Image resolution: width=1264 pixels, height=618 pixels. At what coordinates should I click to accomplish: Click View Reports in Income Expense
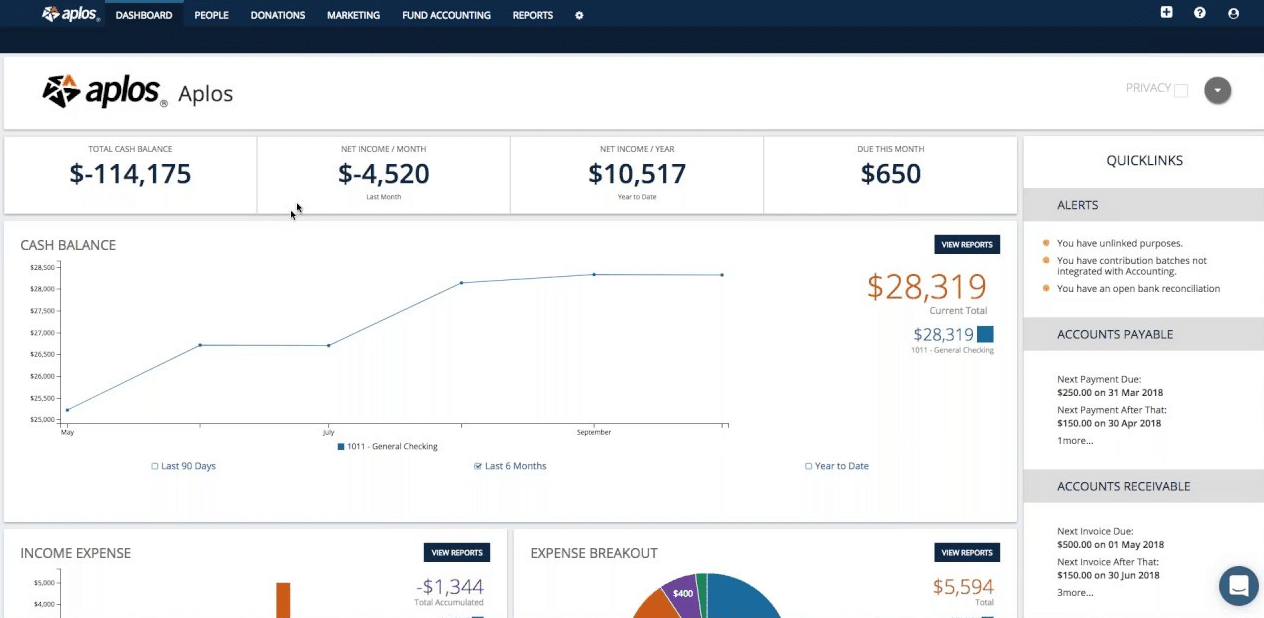tap(457, 552)
